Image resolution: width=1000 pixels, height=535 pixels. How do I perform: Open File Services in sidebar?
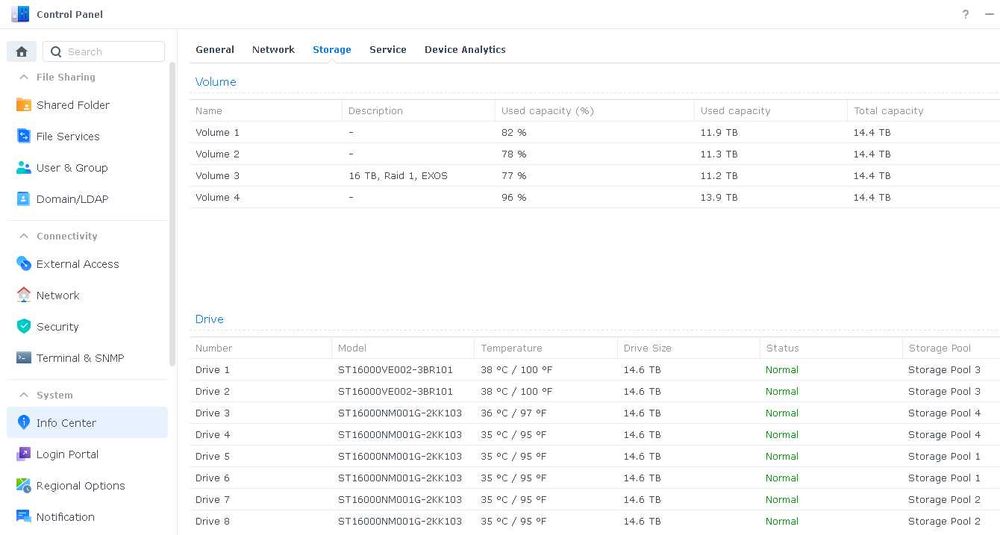point(68,136)
